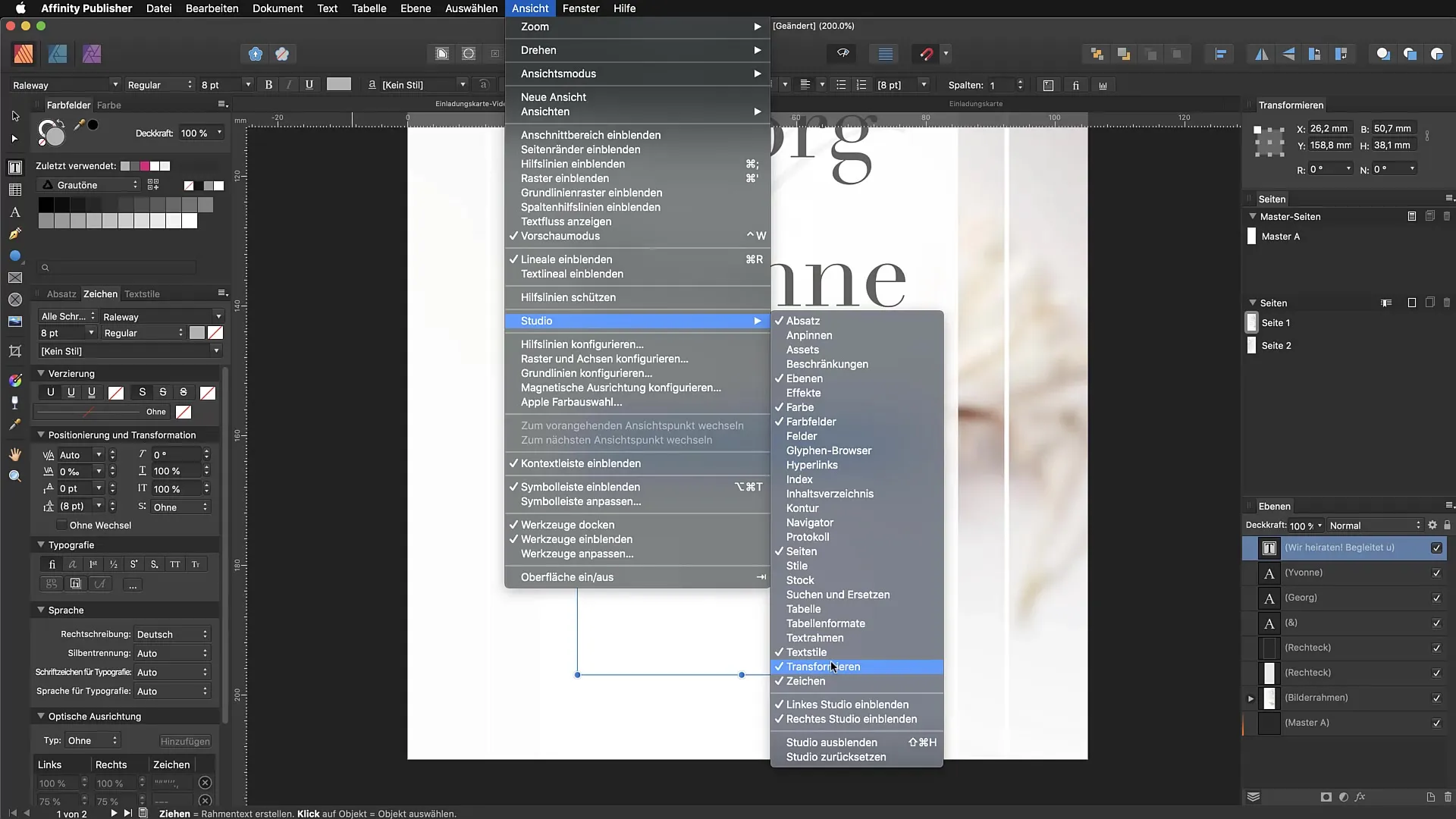Click the text color swatch in context bar
This screenshot has width=1456, height=819.
(x=339, y=84)
